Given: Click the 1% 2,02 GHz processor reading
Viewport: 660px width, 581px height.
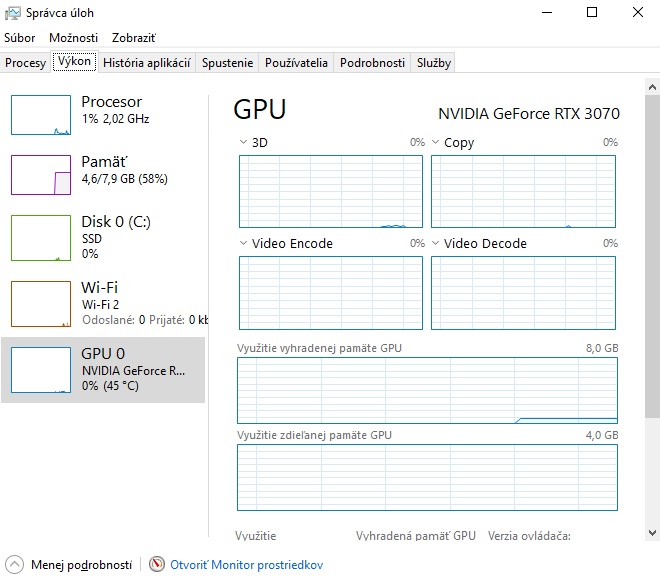Looking at the screenshot, I should click(115, 119).
